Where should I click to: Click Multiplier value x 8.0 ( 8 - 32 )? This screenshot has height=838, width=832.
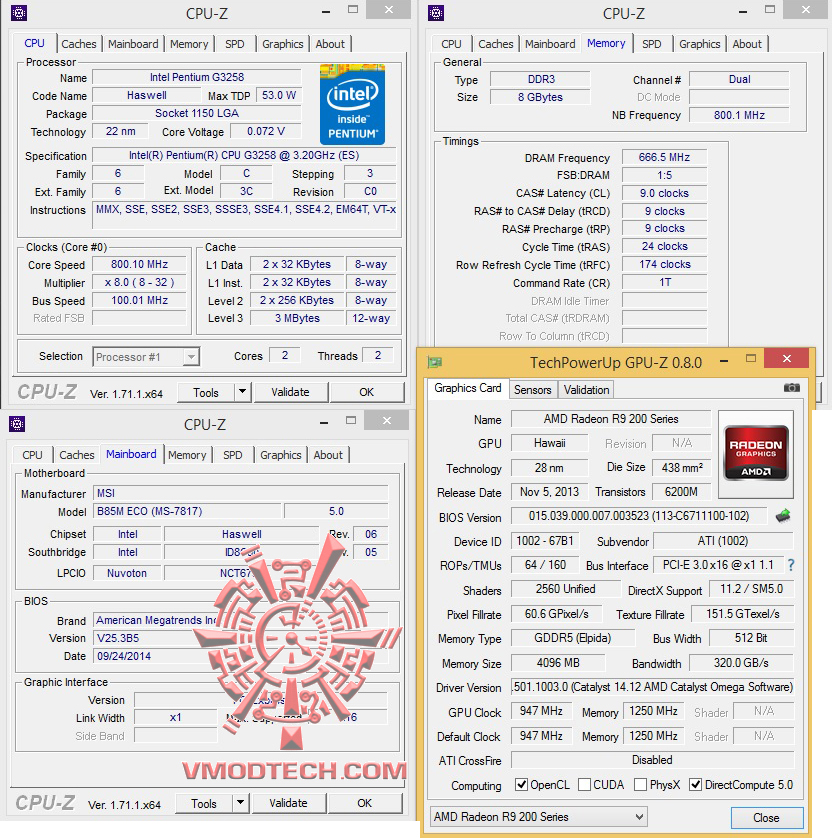pos(139,282)
